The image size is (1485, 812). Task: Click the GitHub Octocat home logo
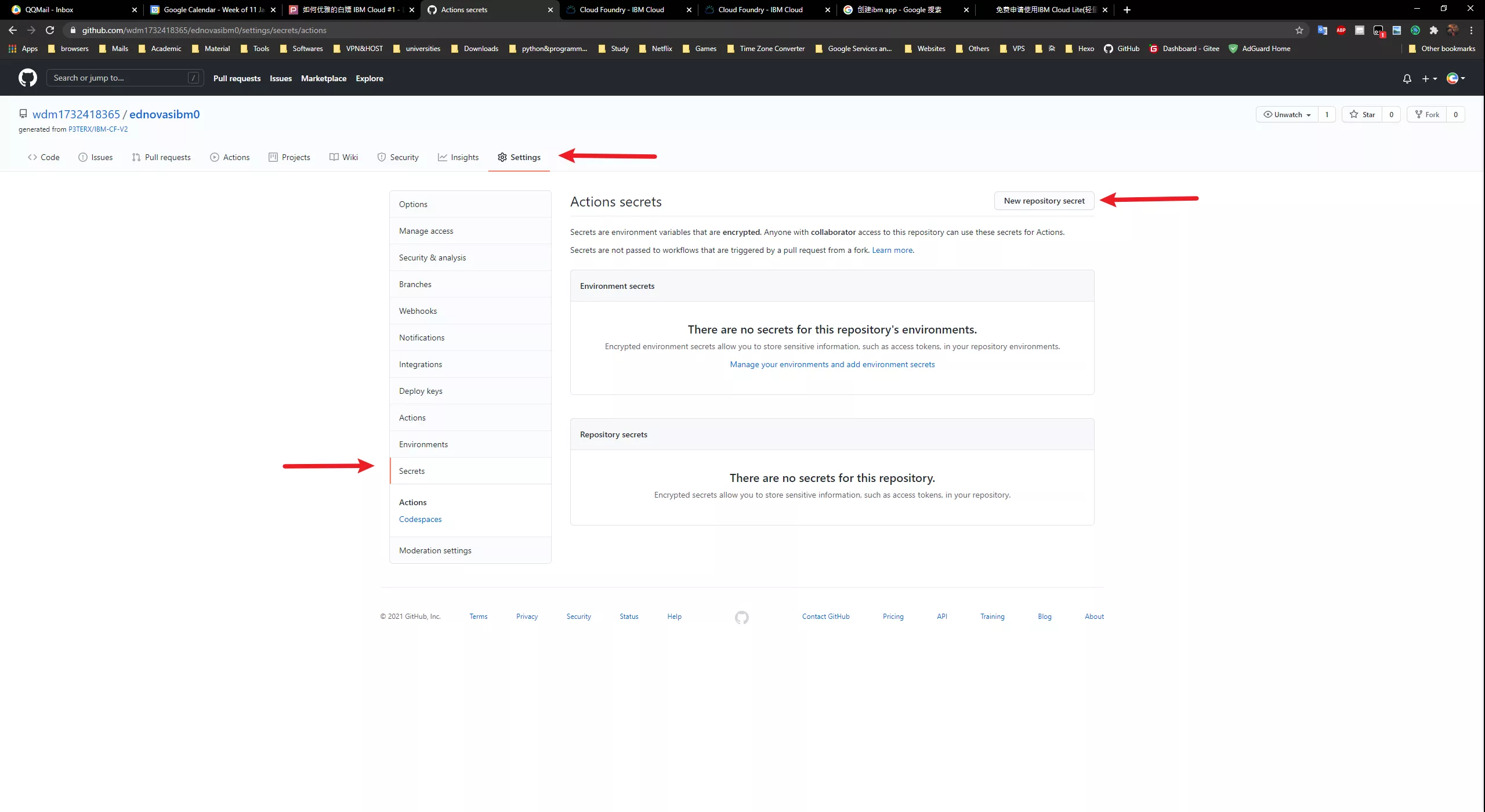click(x=27, y=78)
